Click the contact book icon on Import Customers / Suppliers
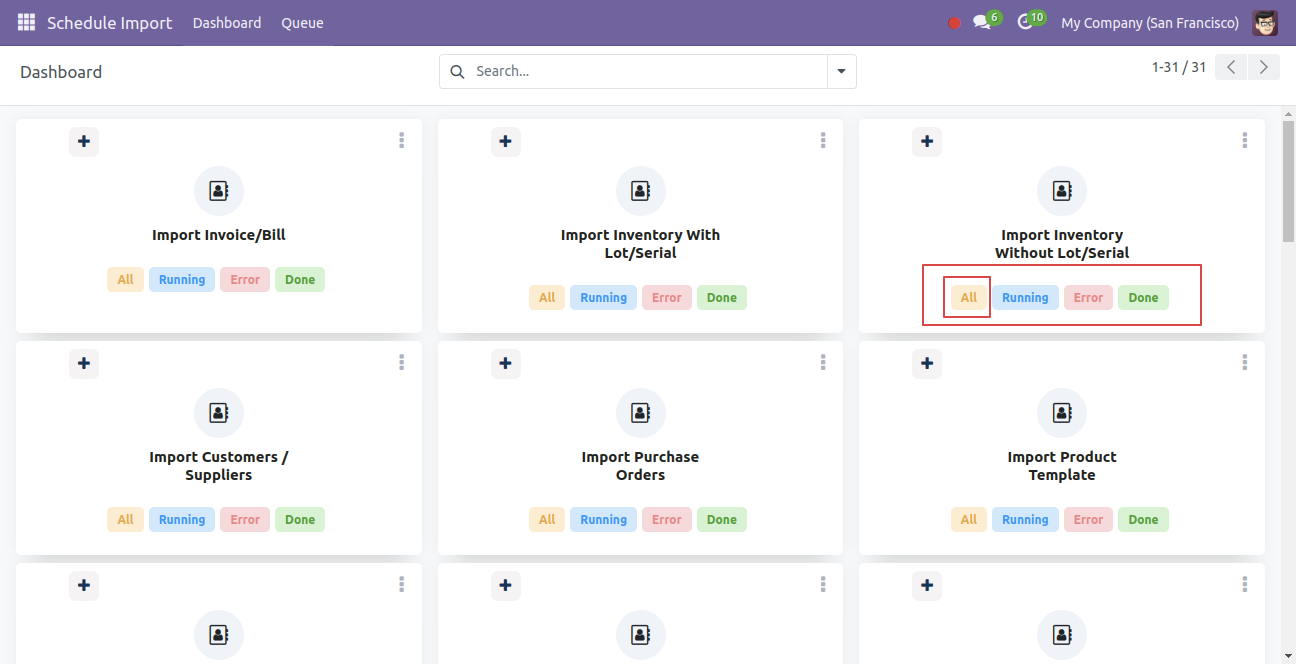1296x664 pixels. (219, 413)
